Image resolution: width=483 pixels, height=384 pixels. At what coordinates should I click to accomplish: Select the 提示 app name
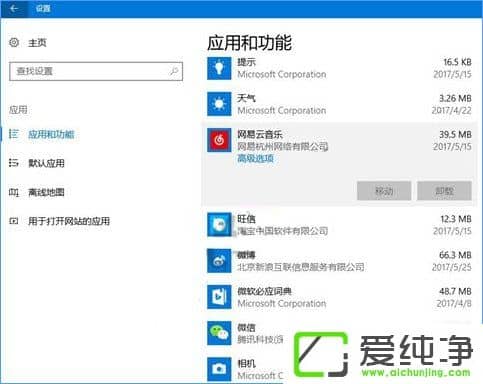[246, 62]
